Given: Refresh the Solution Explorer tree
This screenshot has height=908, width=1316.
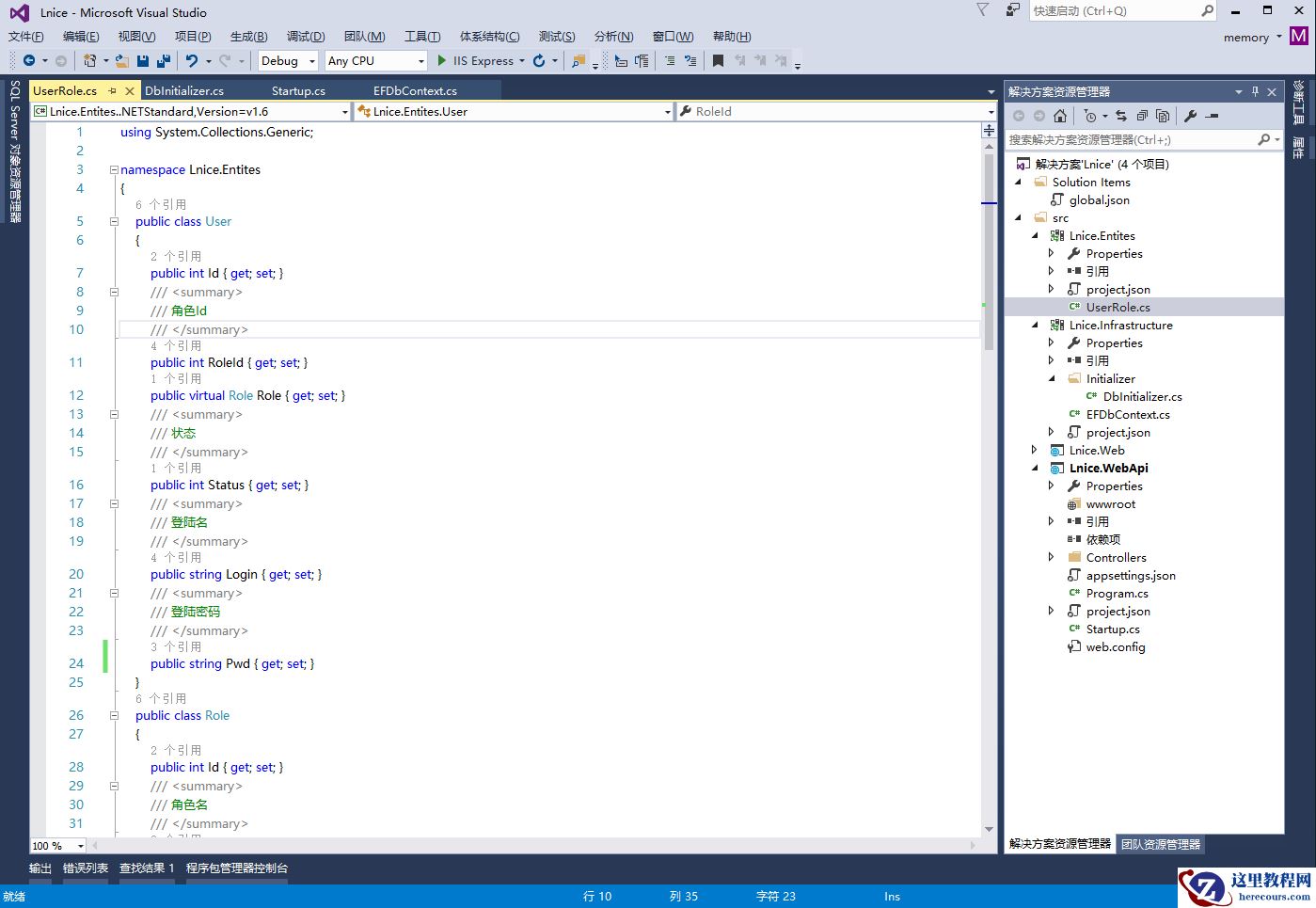Looking at the screenshot, I should coord(1122,115).
